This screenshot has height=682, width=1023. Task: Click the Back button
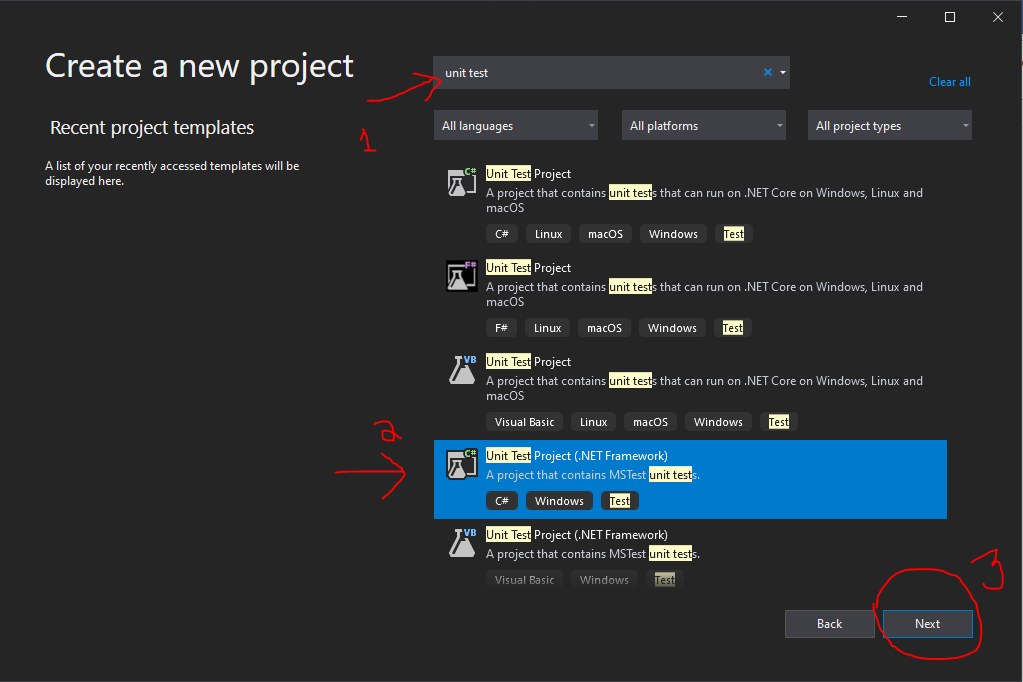point(829,623)
